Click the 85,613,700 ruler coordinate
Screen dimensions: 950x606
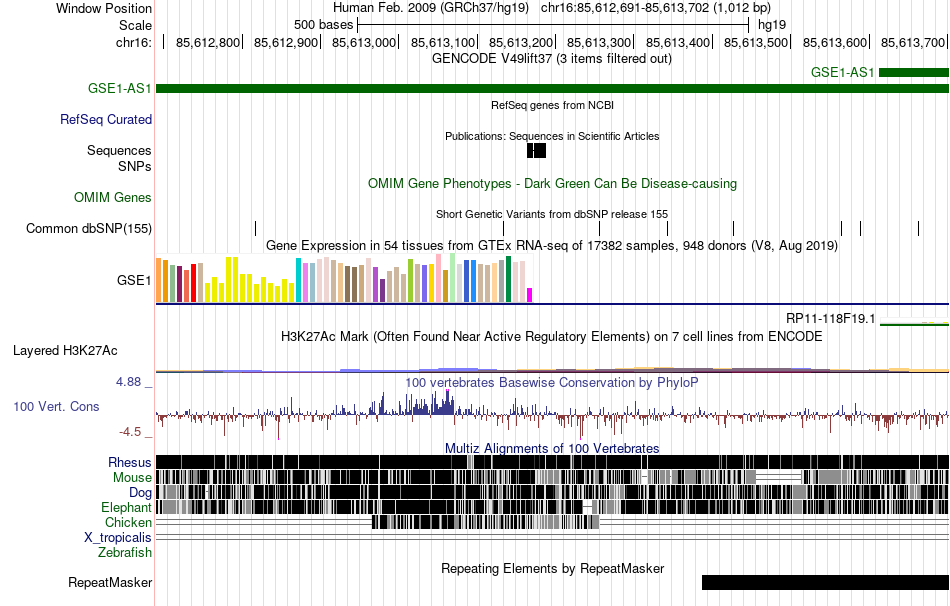point(912,42)
